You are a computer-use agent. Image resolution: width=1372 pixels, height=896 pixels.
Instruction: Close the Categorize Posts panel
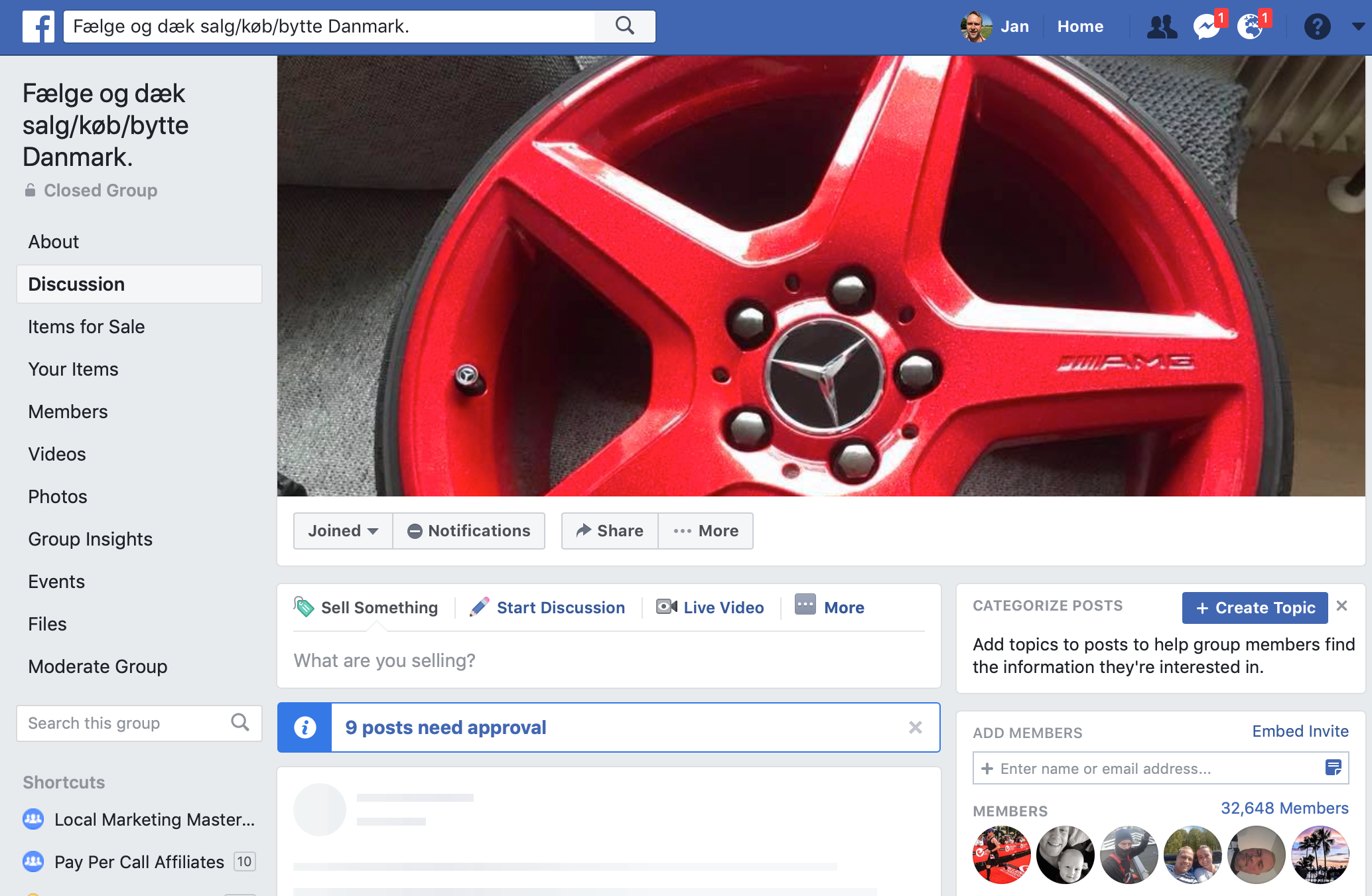click(1341, 605)
